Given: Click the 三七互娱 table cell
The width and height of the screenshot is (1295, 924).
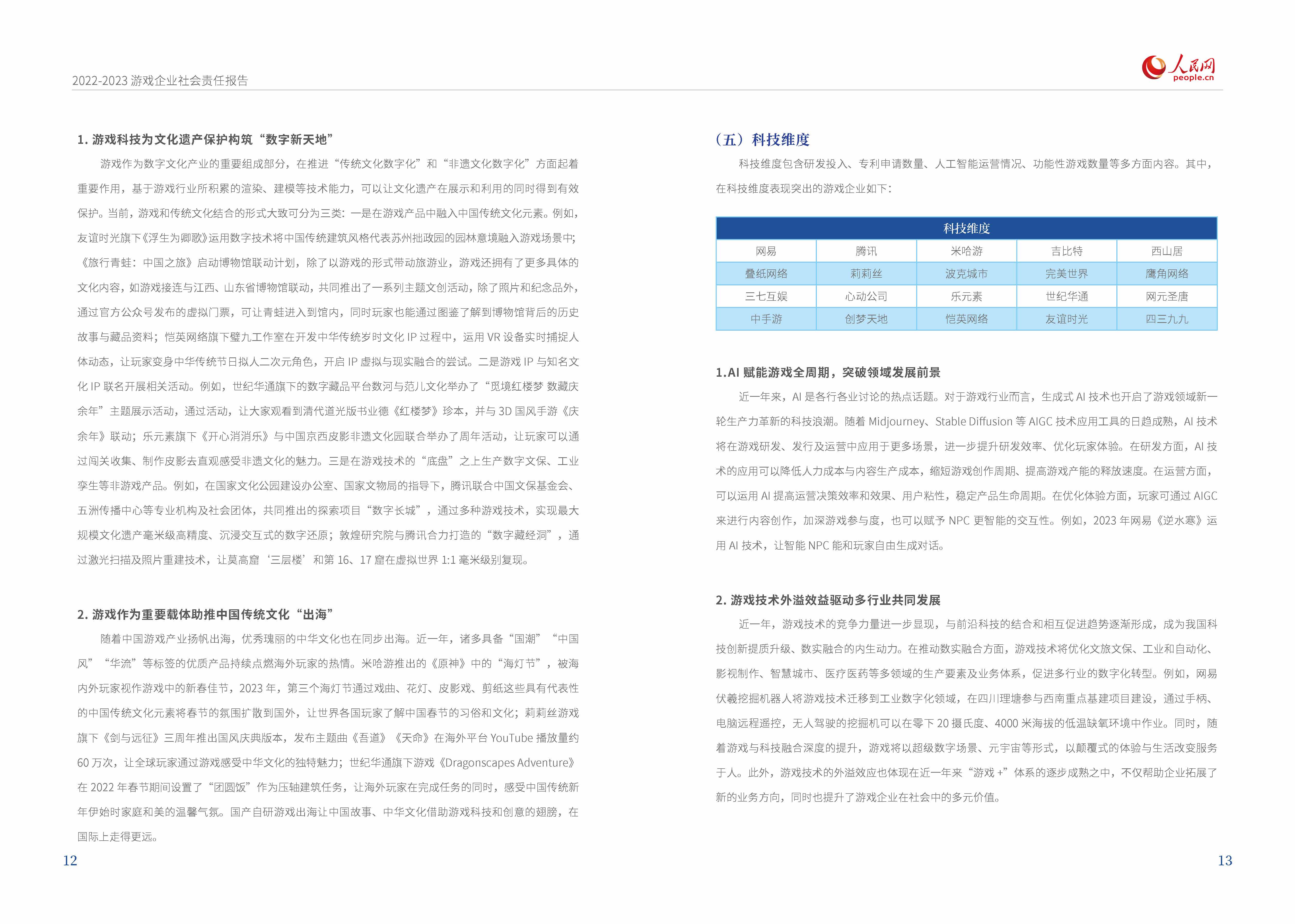Looking at the screenshot, I should (766, 296).
